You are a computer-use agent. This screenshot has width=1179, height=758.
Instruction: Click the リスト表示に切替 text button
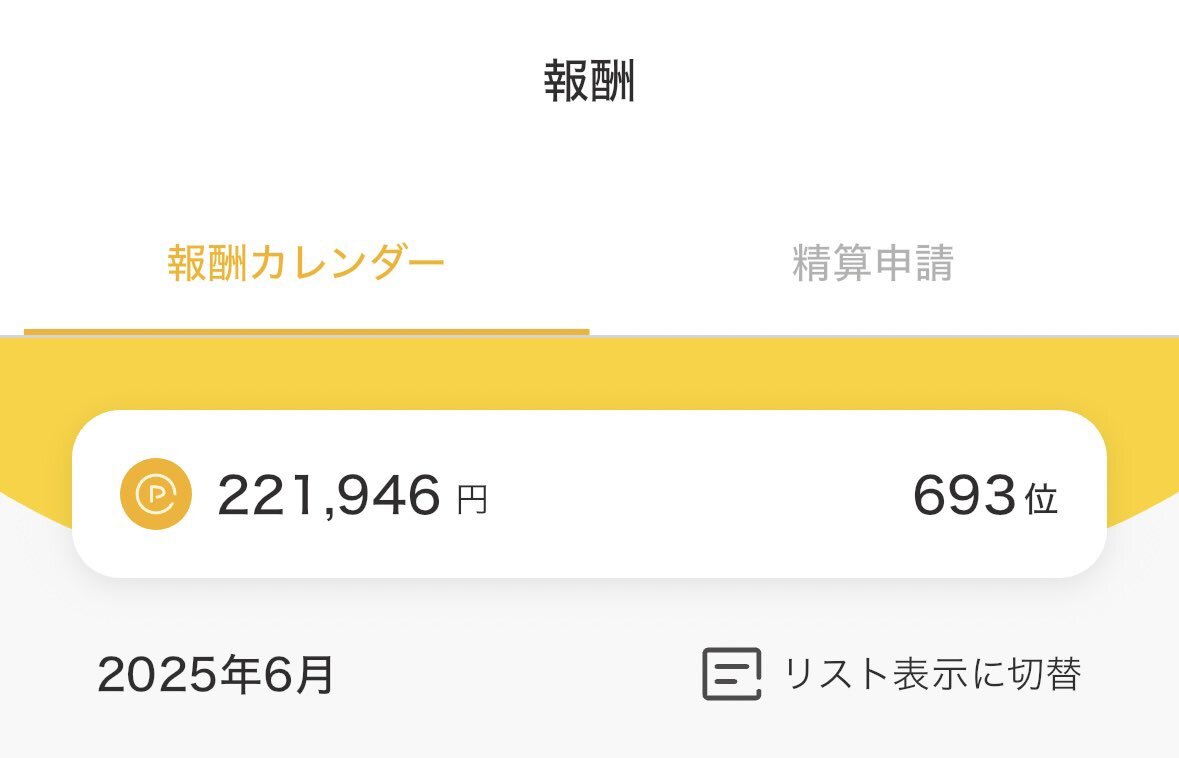(x=933, y=674)
